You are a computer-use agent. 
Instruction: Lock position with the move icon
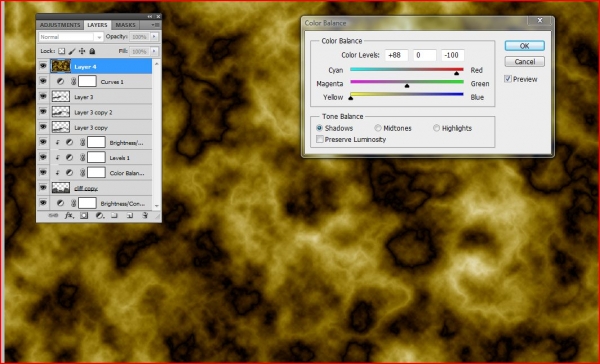point(82,51)
